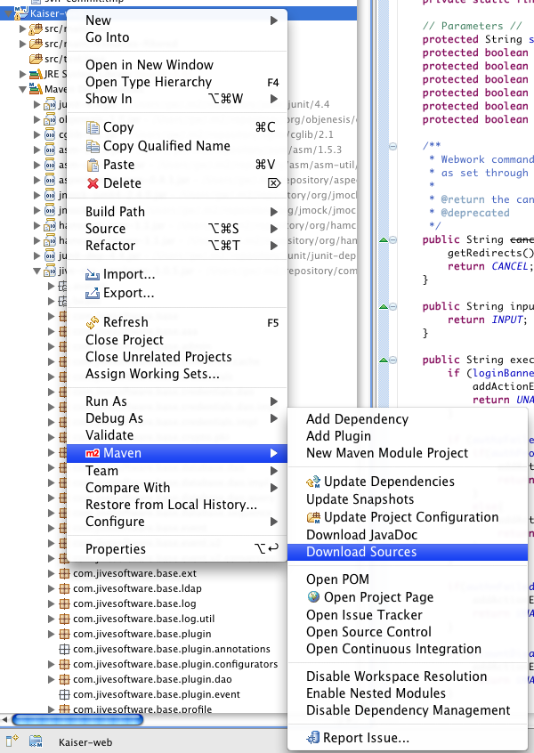Collapse the fold toggle beside the strikethrough method
This screenshot has width=534, height=753.
coord(393,240)
